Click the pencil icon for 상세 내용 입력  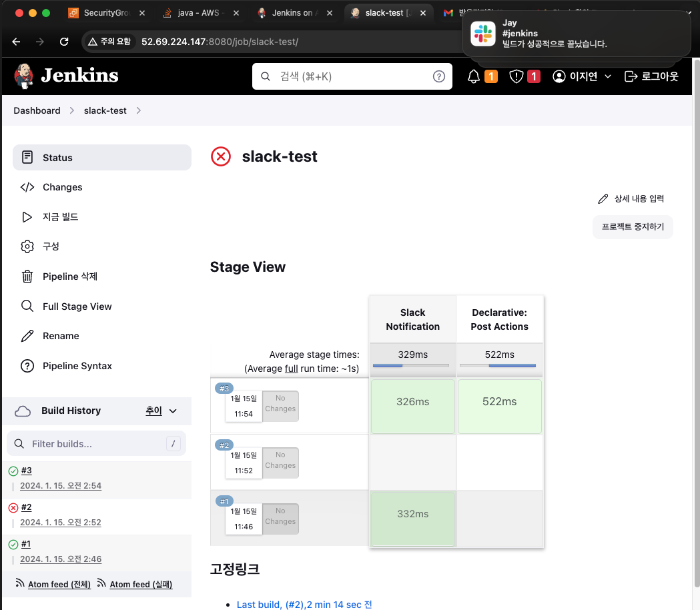point(603,199)
